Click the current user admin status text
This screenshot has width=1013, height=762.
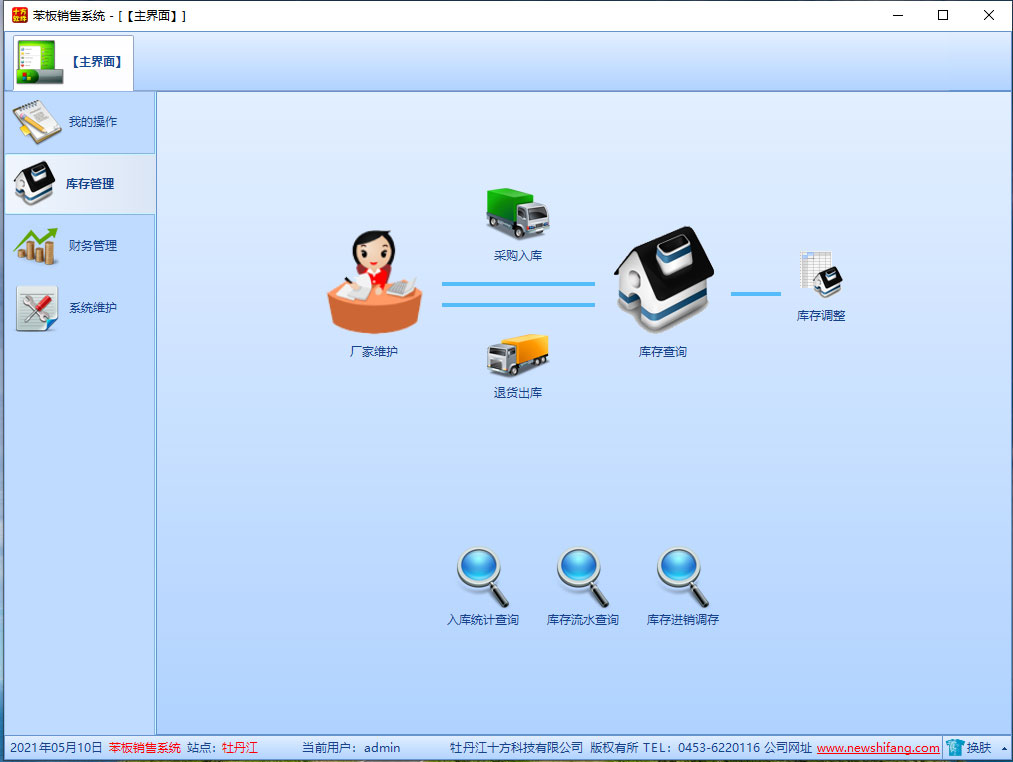coord(351,748)
